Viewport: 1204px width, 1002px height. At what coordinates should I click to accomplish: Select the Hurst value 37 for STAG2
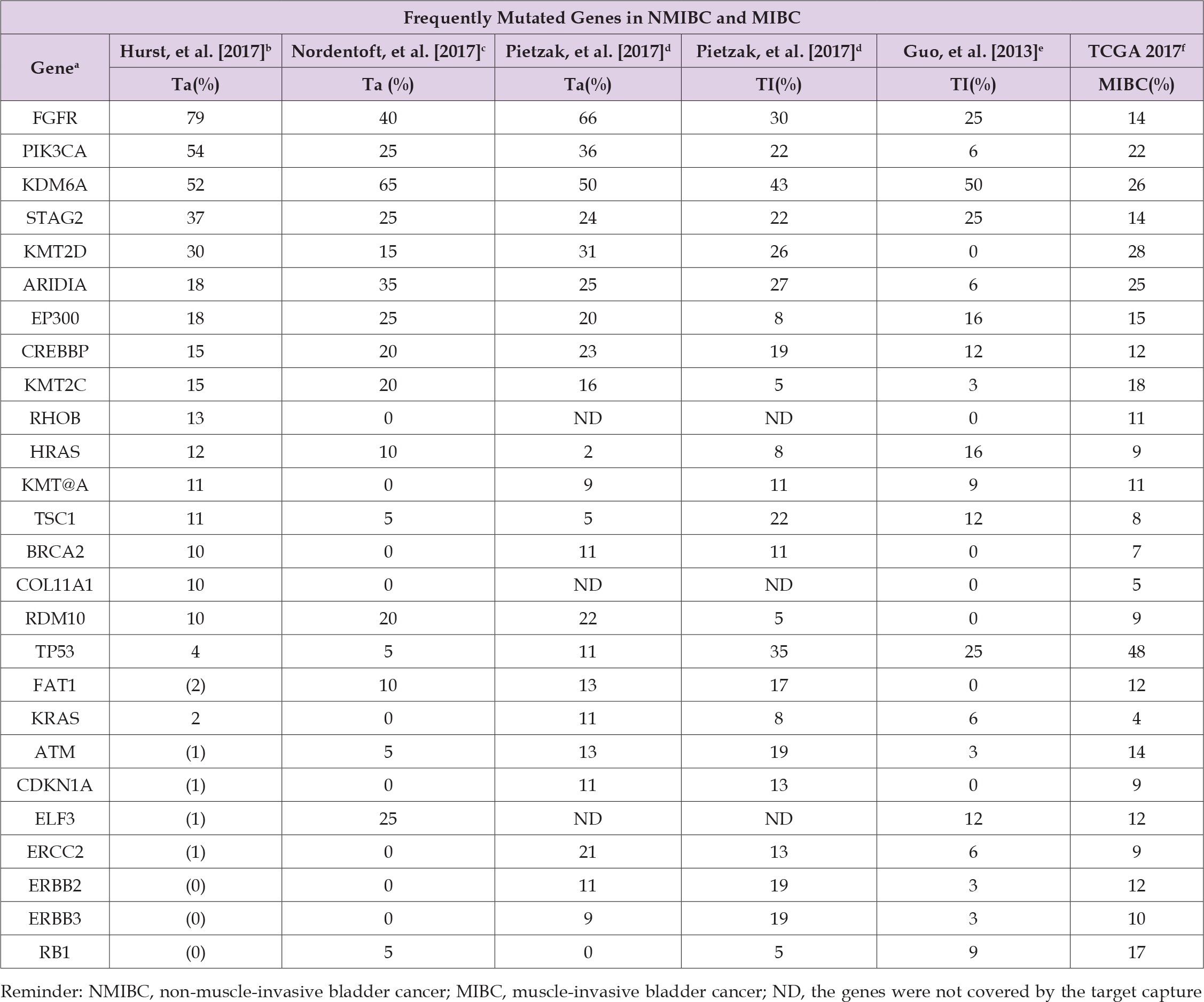tap(196, 218)
